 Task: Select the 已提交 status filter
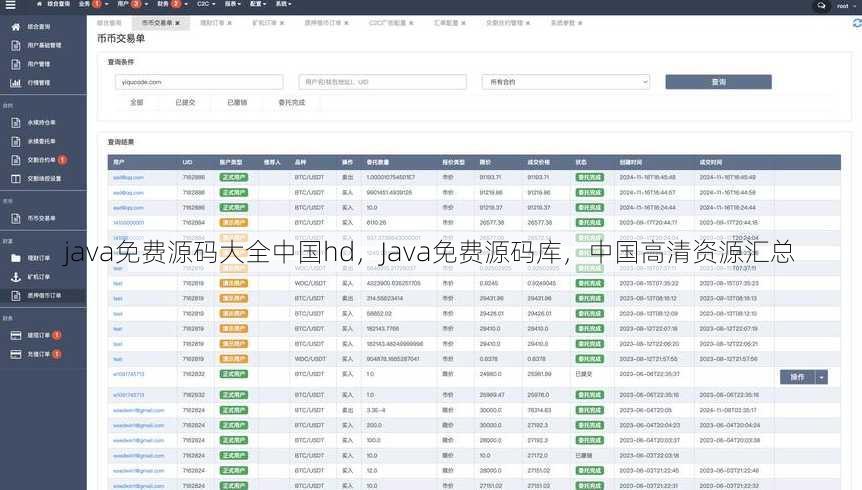click(185, 102)
